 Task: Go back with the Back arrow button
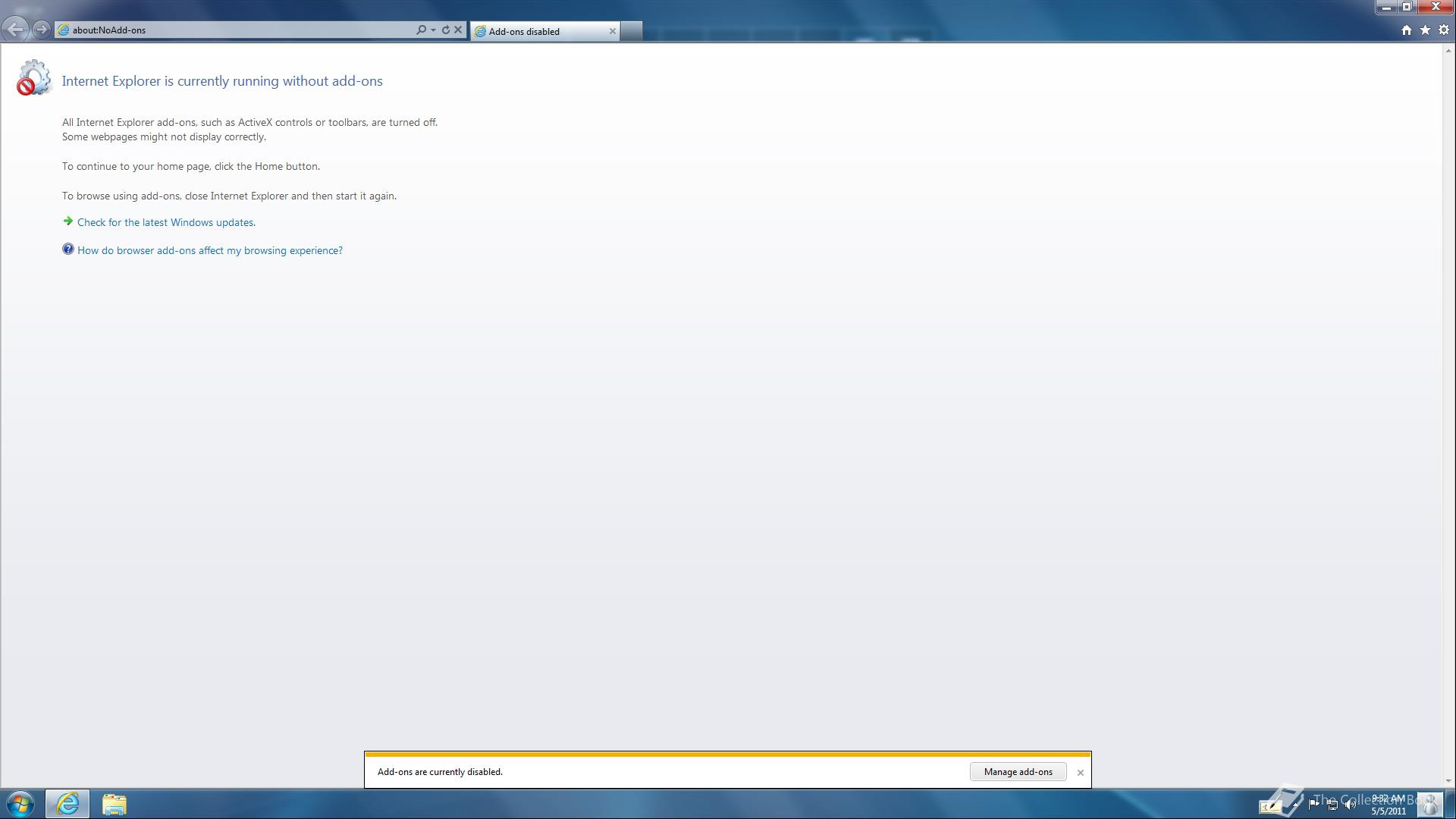click(15, 30)
